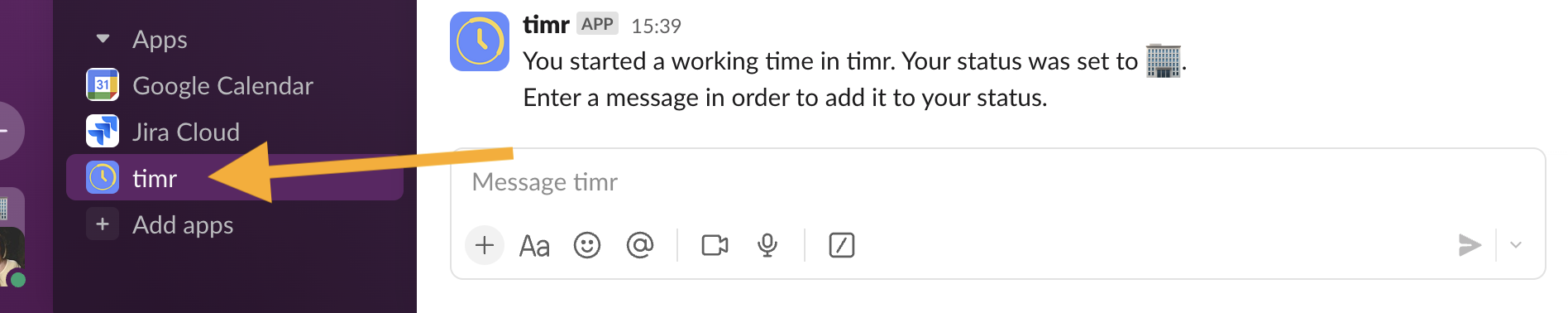Click the timr clock avatar in message
This screenshot has width=1568, height=313.
click(480, 41)
